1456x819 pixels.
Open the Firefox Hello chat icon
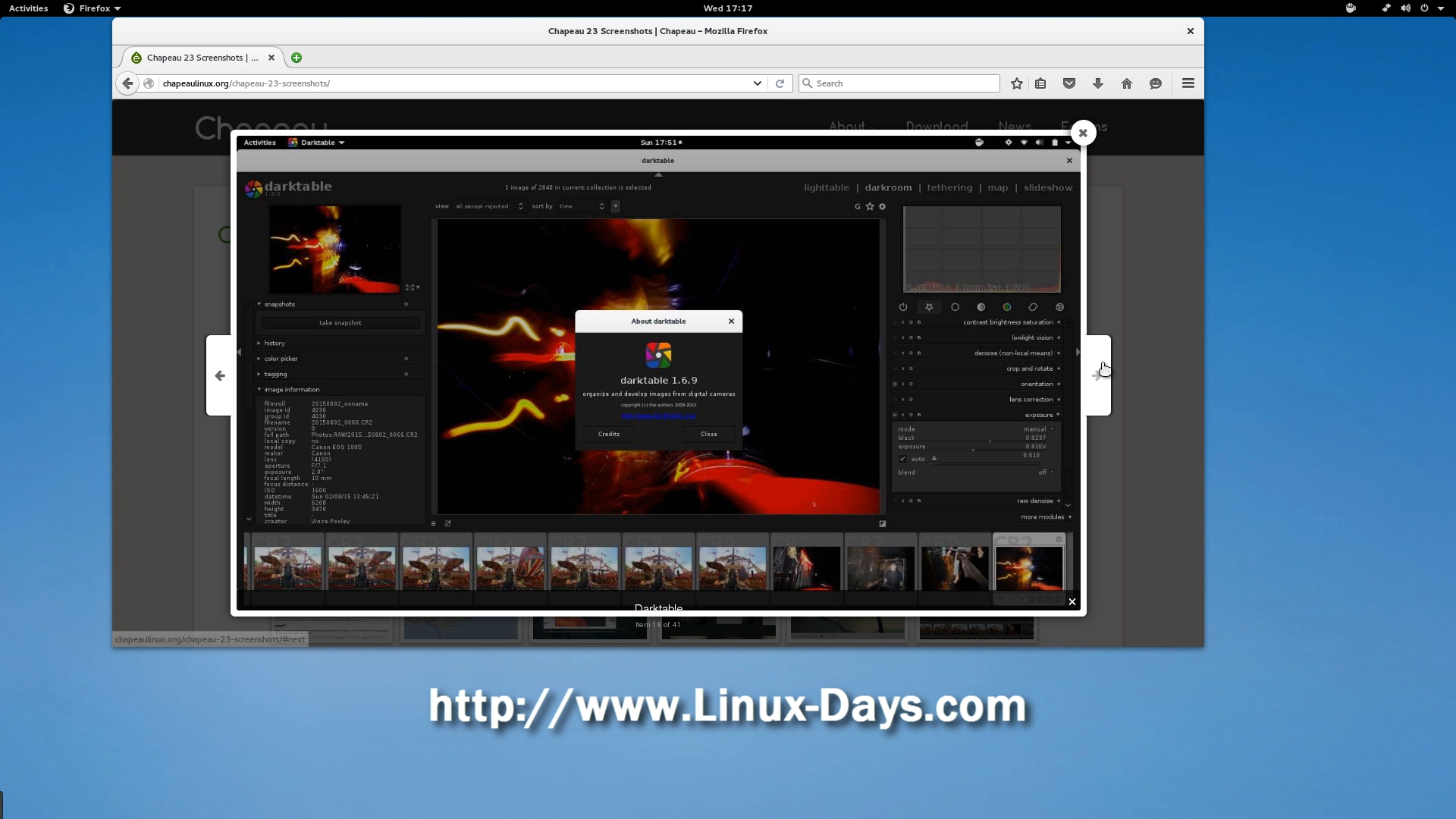[x=1156, y=83]
